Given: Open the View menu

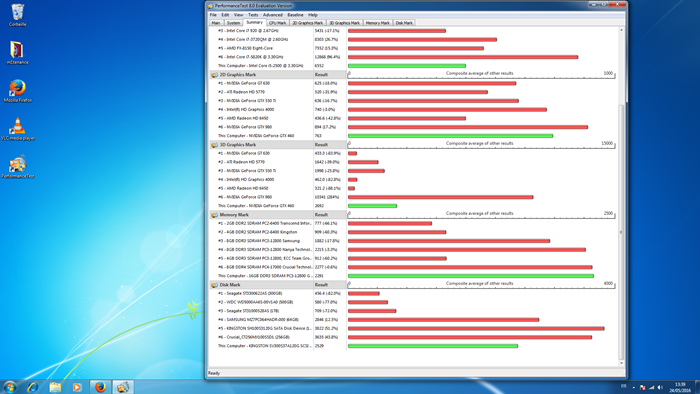Looking at the screenshot, I should pos(238,15).
